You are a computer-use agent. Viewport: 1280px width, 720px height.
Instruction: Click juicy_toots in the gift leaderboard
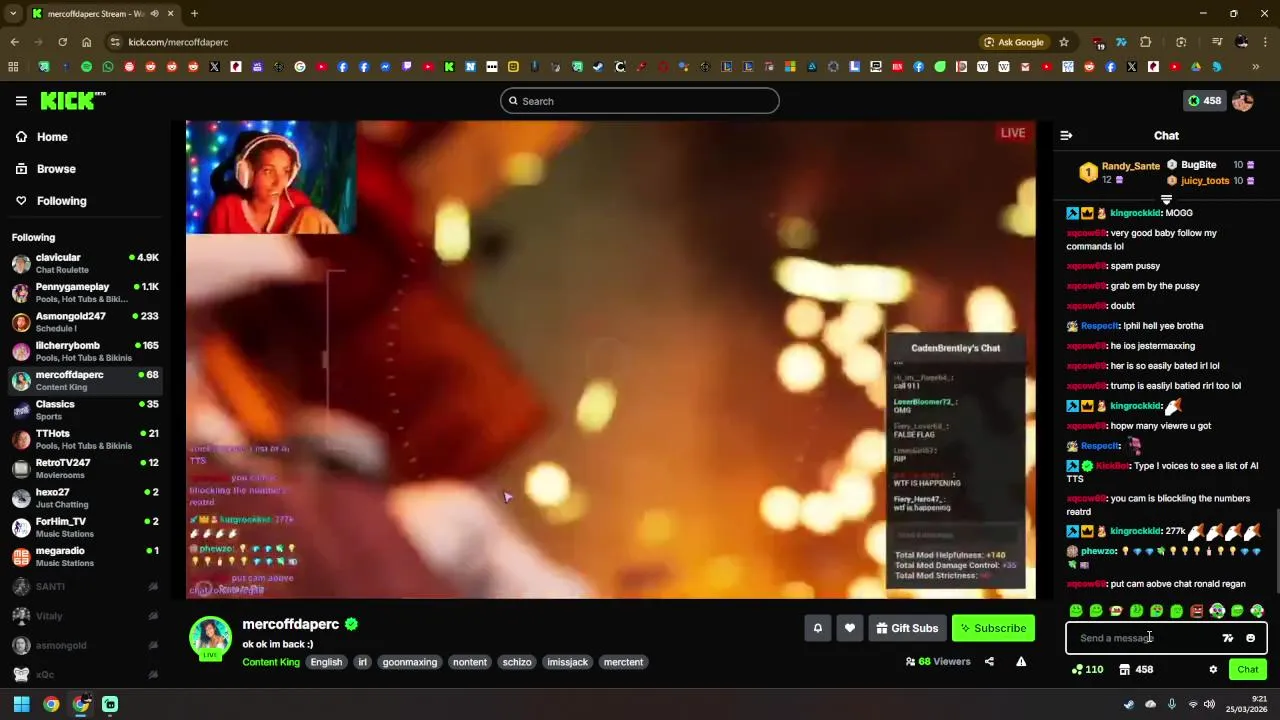[x=1205, y=181]
